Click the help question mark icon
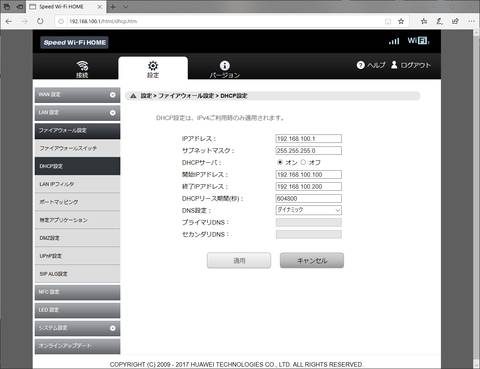Viewport: 480px width, 369px height. 360,65
